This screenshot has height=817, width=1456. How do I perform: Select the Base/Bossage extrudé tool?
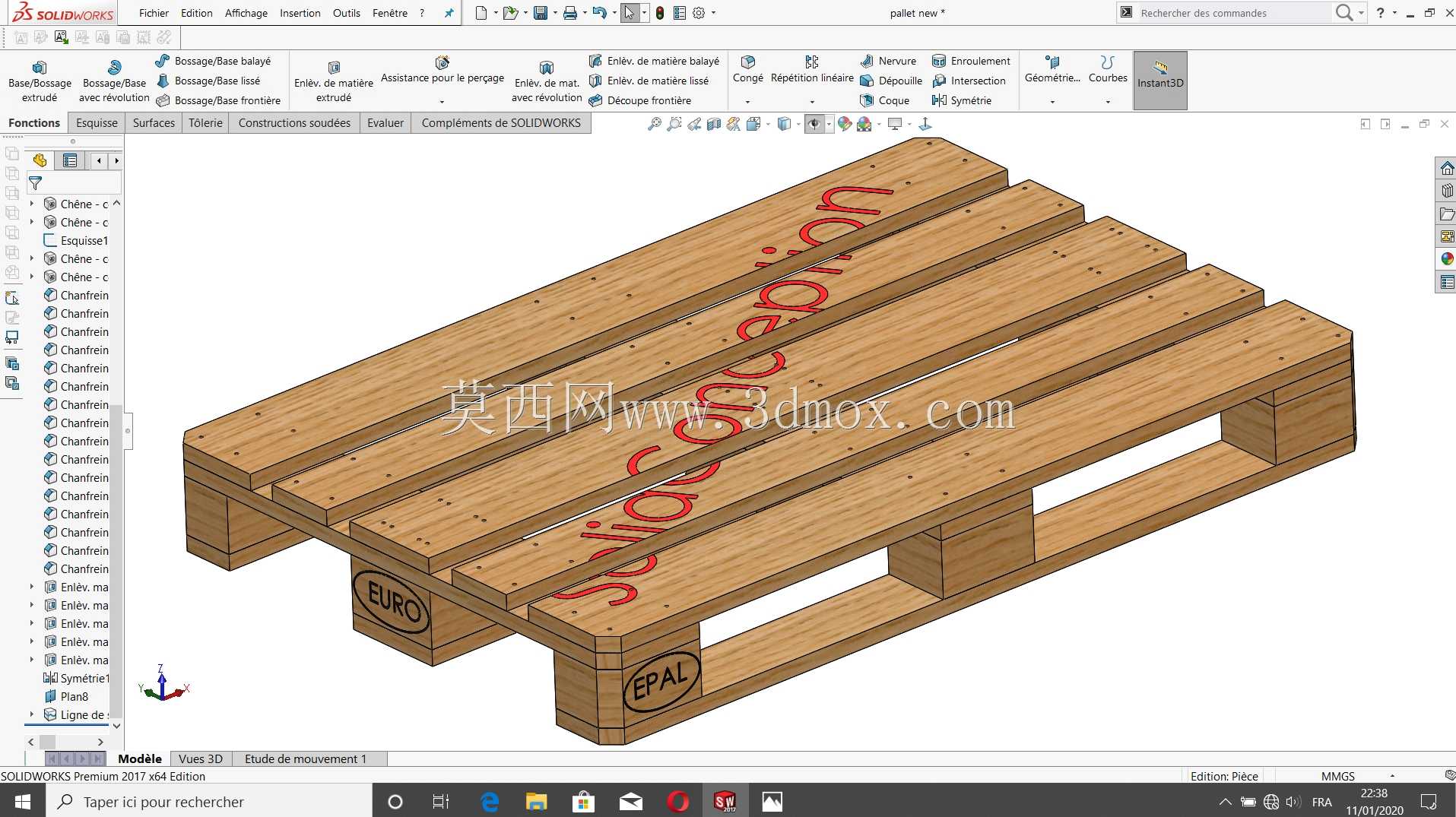(40, 81)
